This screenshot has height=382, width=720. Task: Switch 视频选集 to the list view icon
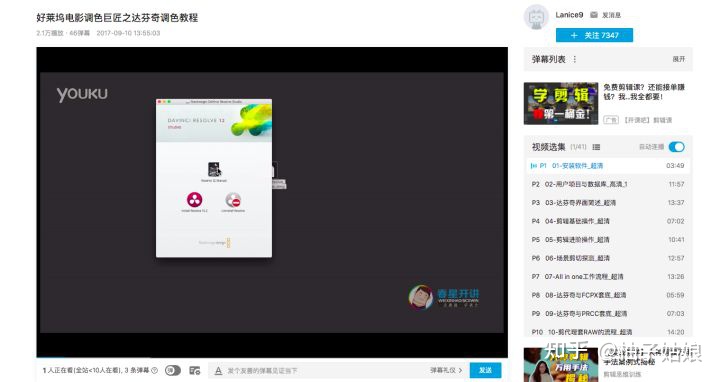[x=596, y=147]
